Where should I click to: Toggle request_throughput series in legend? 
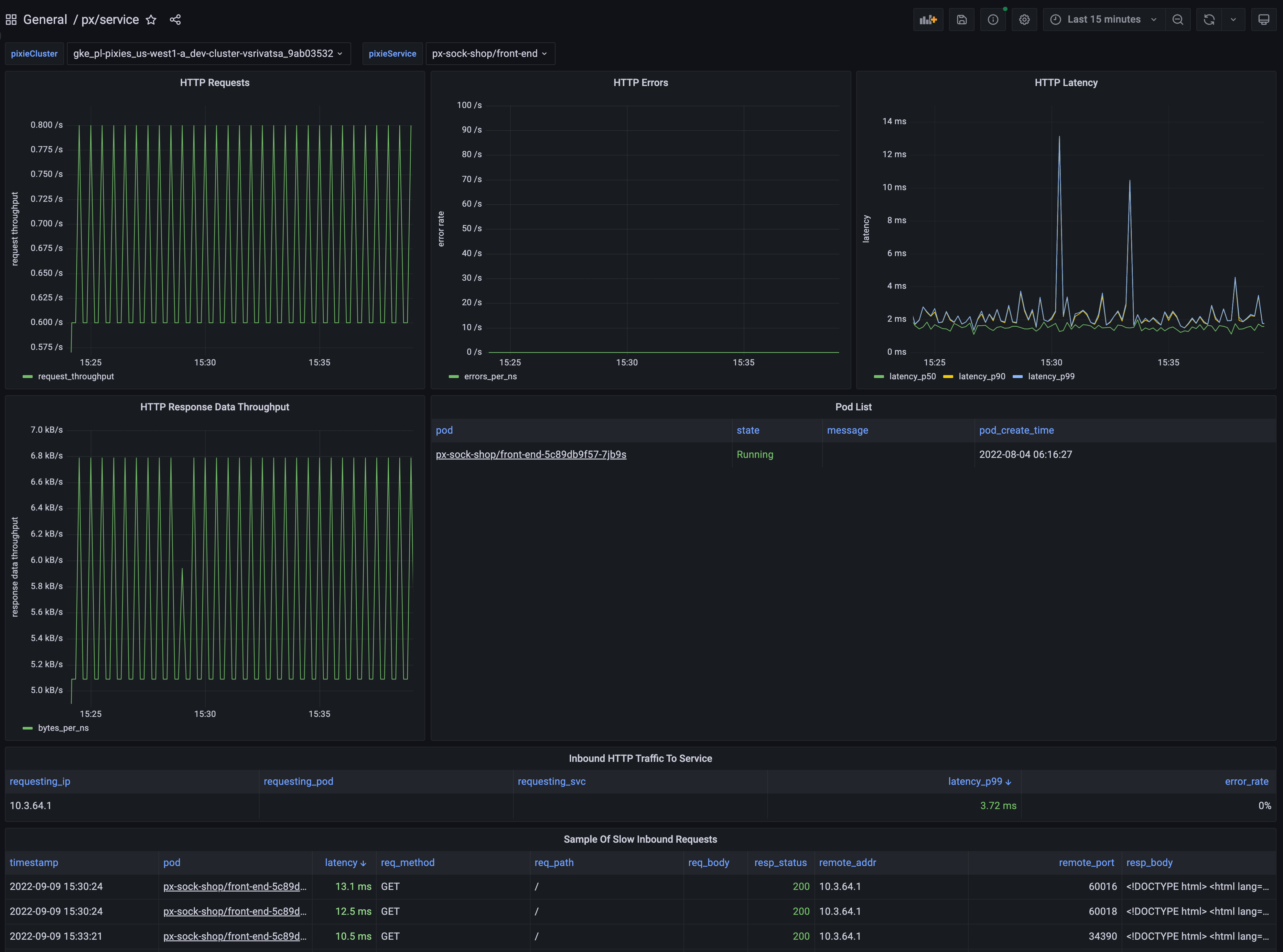pyautogui.click(x=75, y=376)
